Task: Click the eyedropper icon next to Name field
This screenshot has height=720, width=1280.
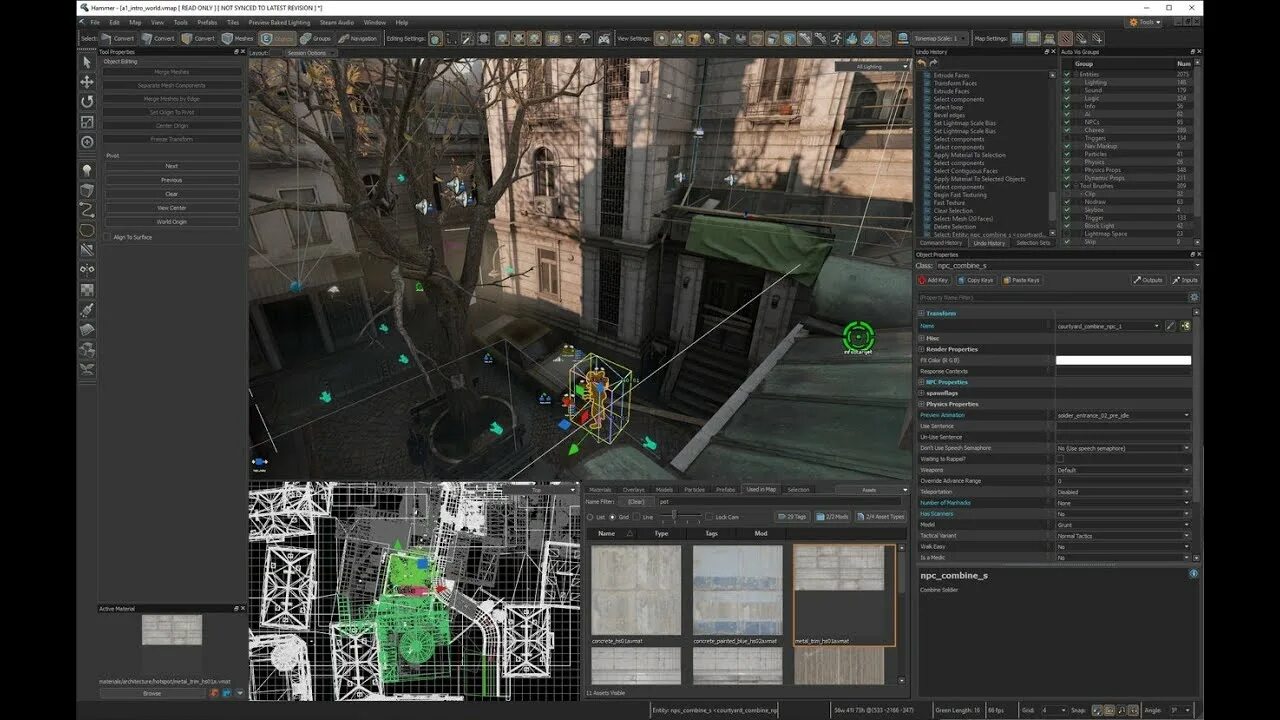Action: pyautogui.click(x=1171, y=326)
